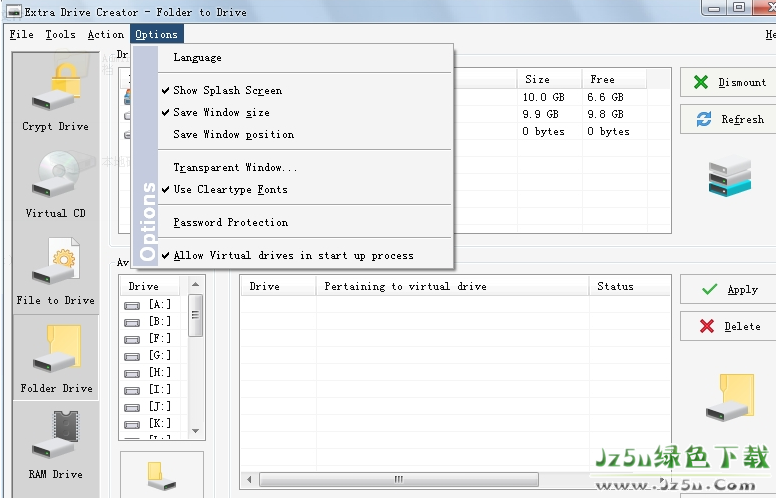Click Drive header in virtual drive table

279,286
